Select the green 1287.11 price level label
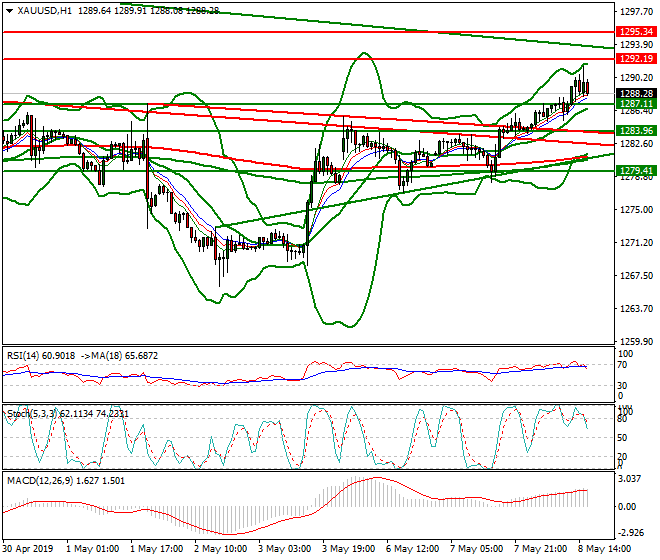This screenshot has height=560, width=660. [x=636, y=104]
